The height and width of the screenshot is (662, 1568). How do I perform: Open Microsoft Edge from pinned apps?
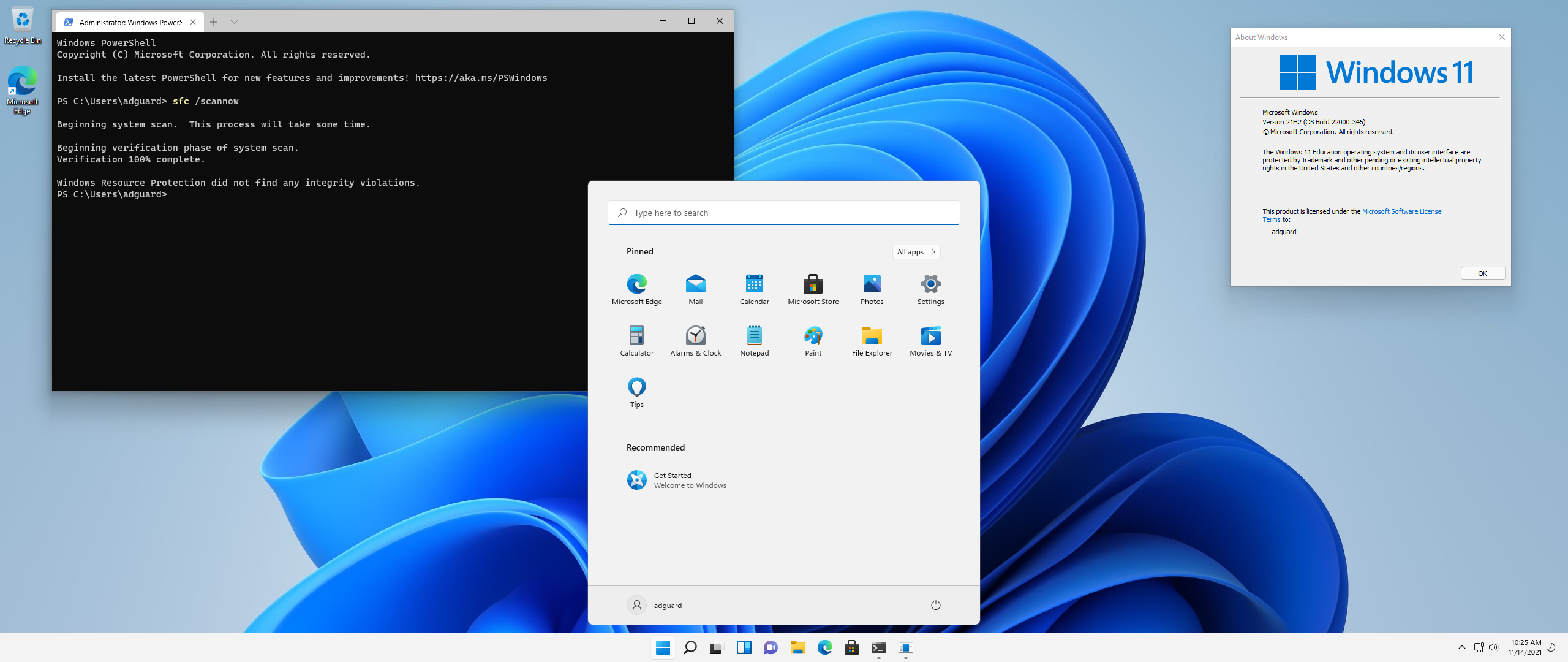(x=636, y=289)
